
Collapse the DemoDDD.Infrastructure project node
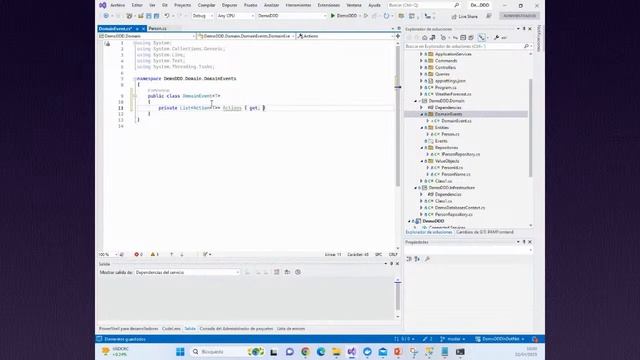pyautogui.click(x=416, y=188)
